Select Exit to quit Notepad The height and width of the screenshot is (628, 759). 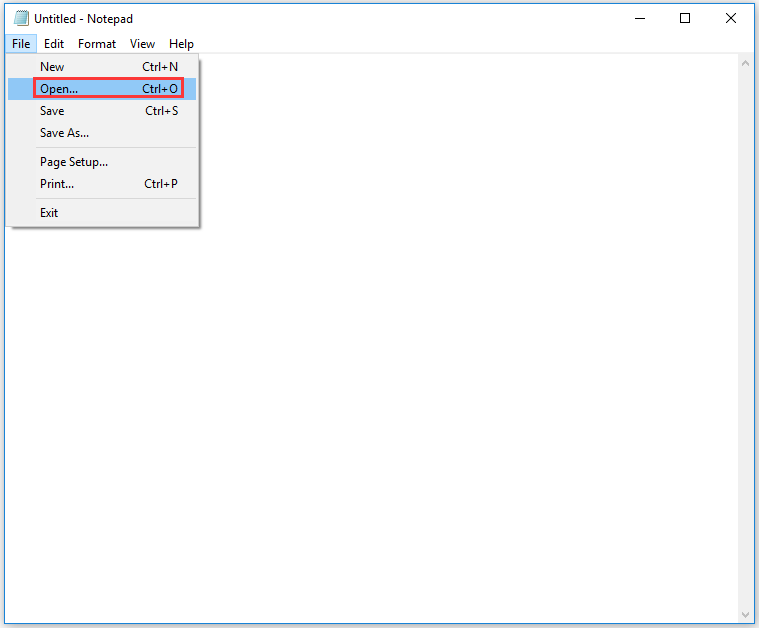pos(49,213)
